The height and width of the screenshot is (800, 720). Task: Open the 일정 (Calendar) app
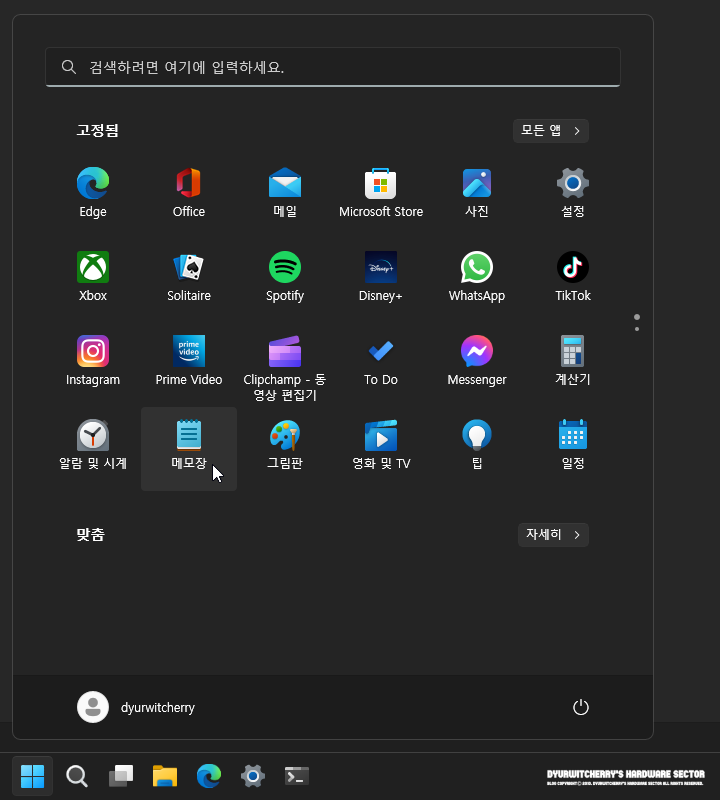click(573, 445)
